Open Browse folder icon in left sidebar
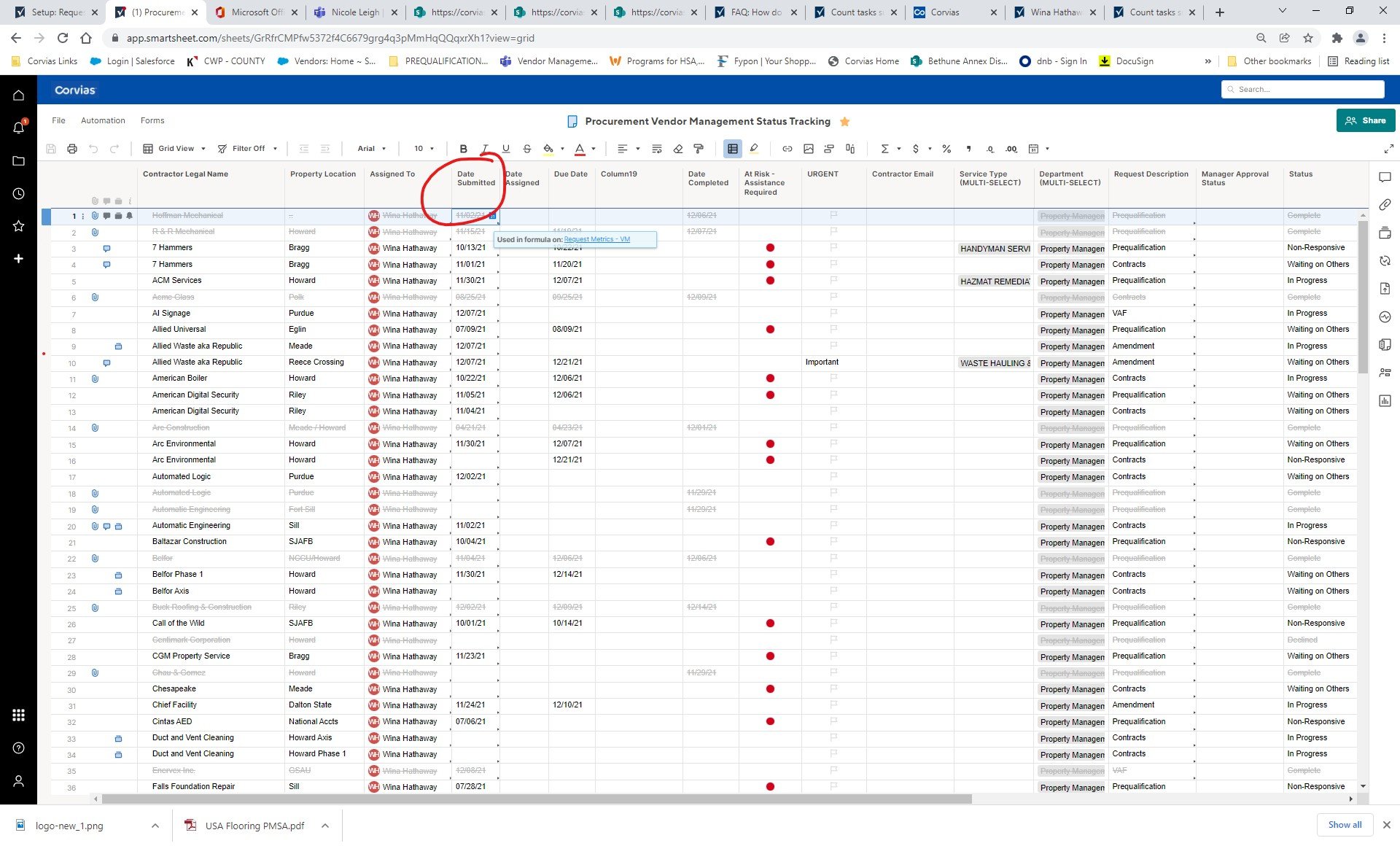 [19, 160]
